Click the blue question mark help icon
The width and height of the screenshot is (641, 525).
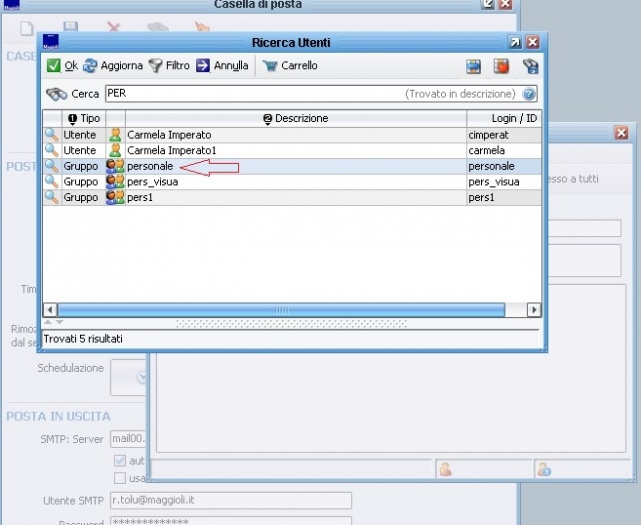point(529,94)
